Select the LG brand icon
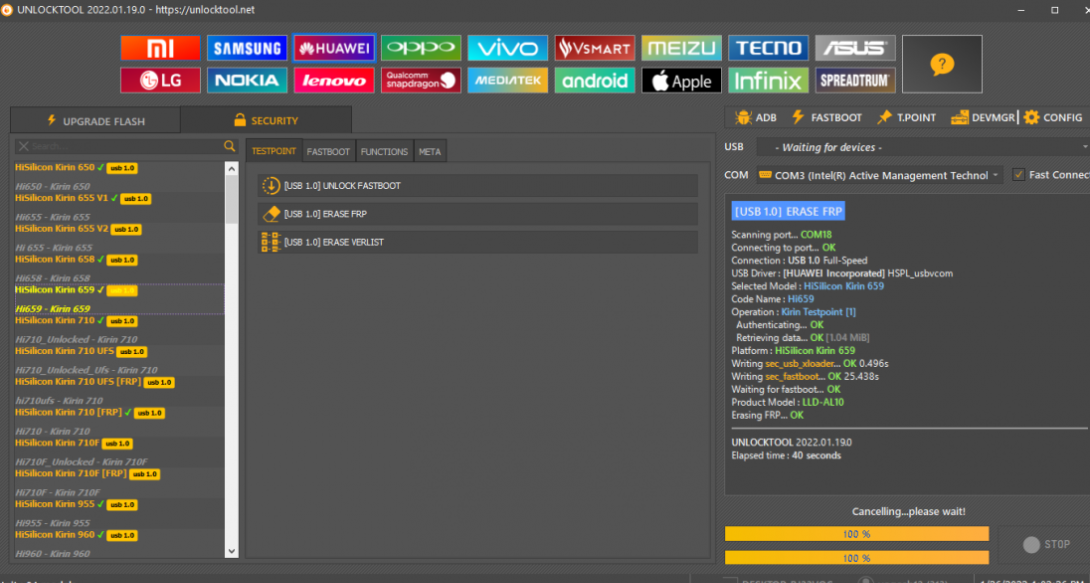Screen dimensions: 1090x583 160,80
